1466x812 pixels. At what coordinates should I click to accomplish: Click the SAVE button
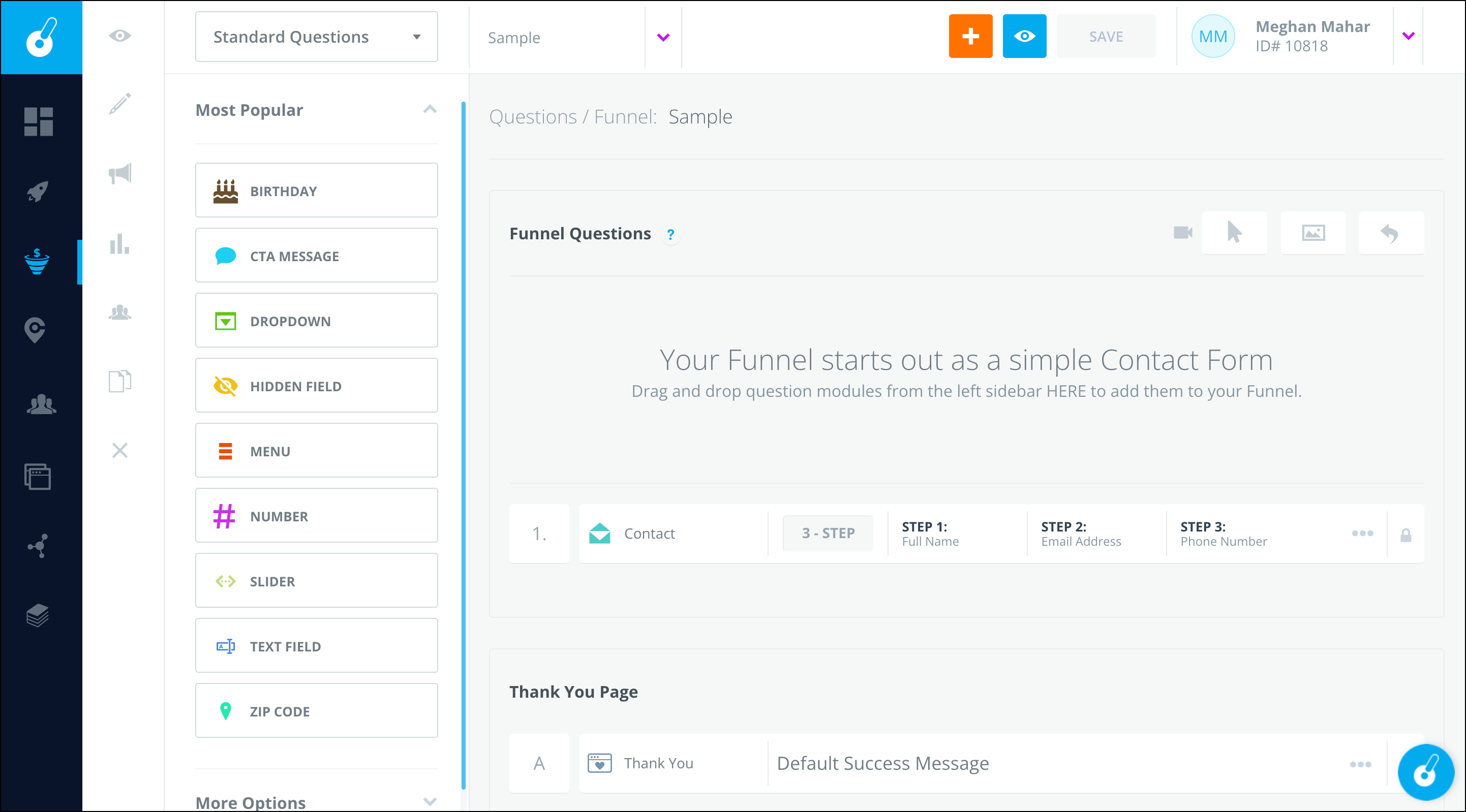(x=1106, y=37)
